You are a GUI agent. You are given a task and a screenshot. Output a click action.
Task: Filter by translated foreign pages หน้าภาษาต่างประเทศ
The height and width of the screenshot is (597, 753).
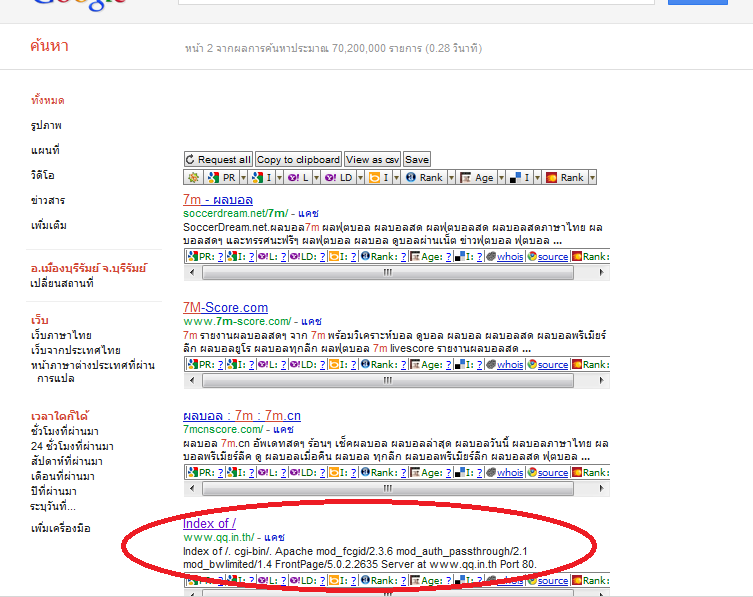[x=93, y=372]
